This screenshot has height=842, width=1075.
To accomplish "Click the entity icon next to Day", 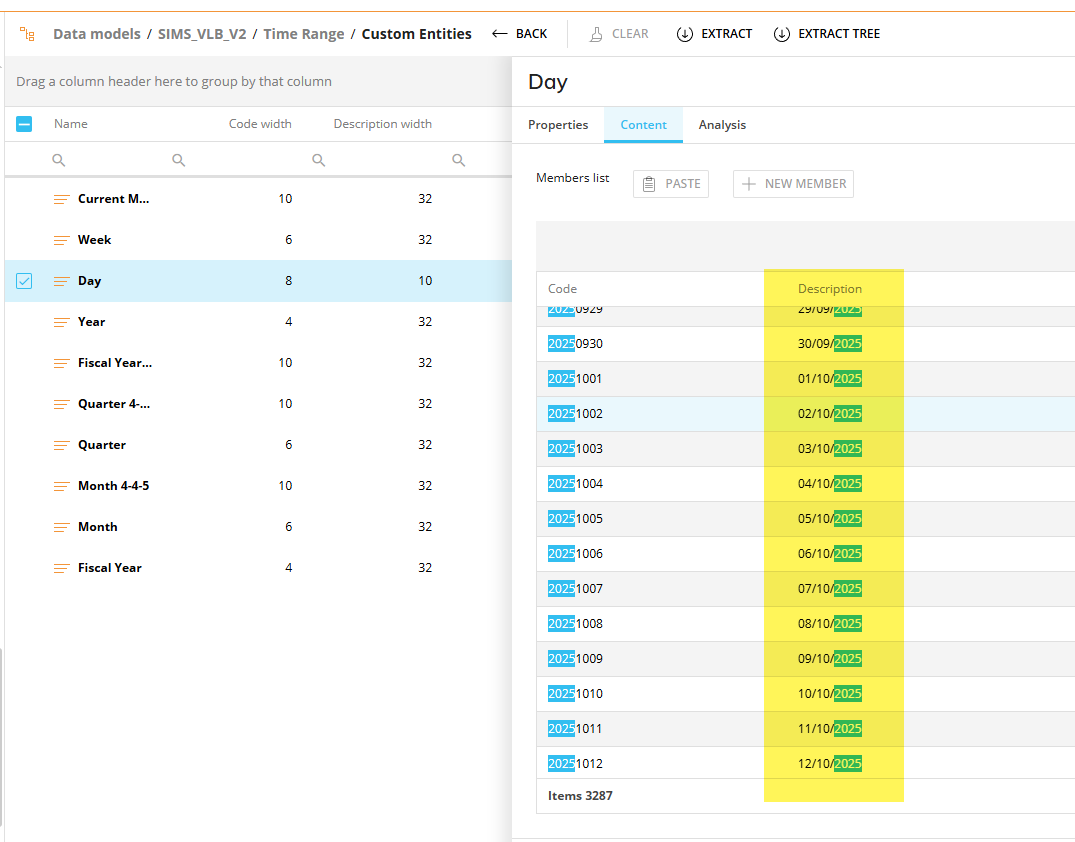I will coord(62,281).
